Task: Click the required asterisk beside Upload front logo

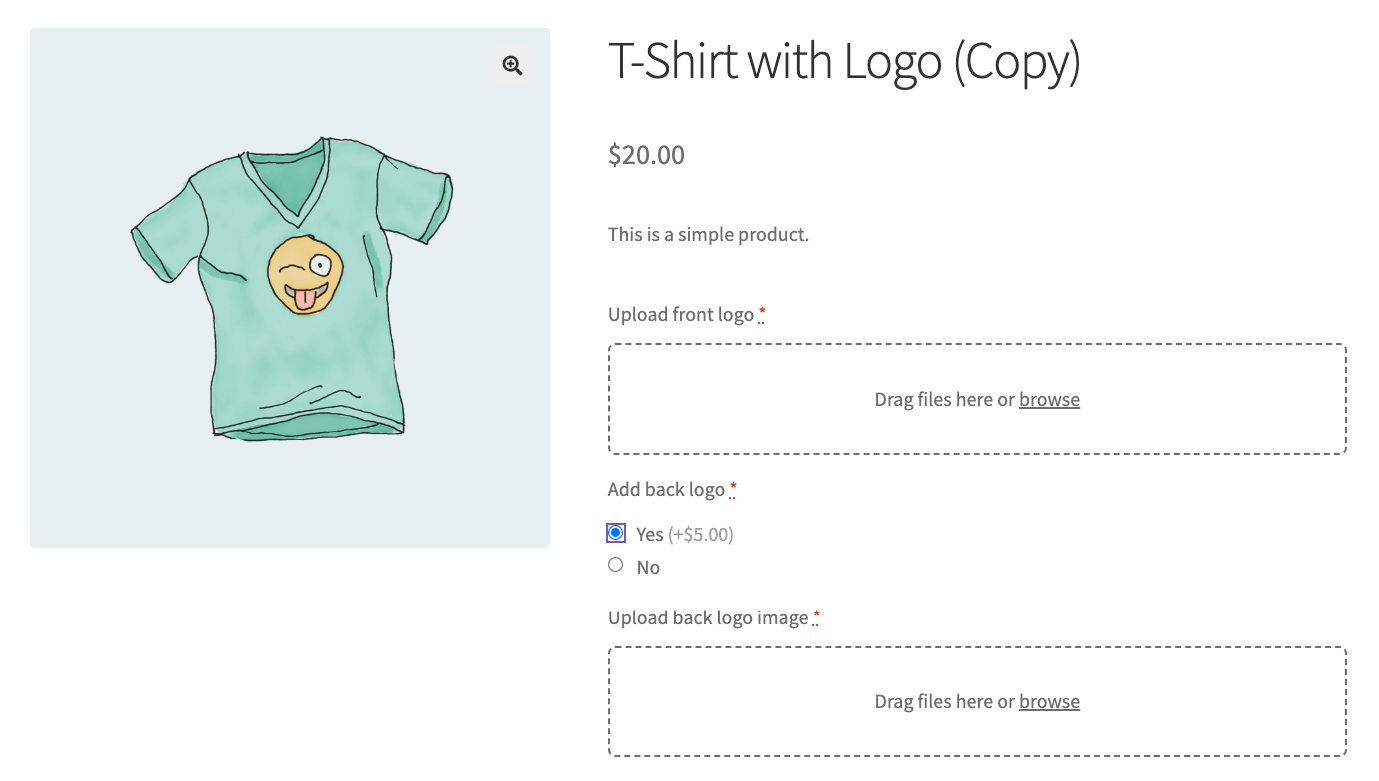Action: [x=762, y=315]
